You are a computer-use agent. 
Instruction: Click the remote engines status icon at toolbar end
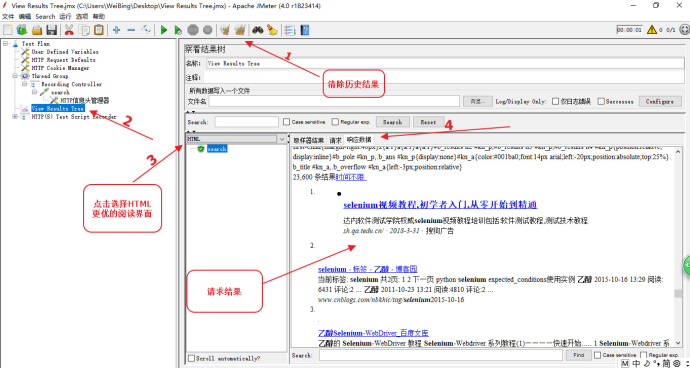pos(684,30)
